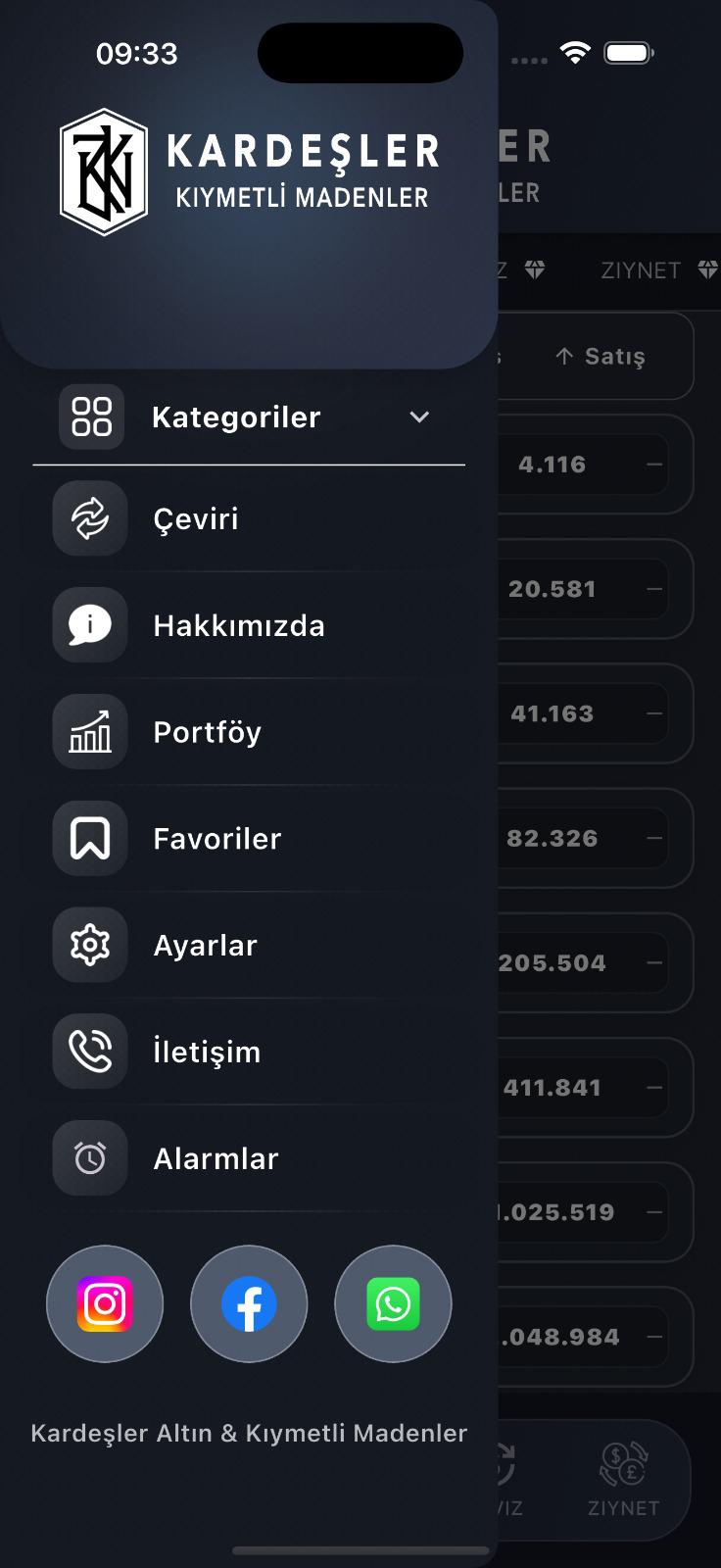Click the Favoriler bookmark icon

[90, 839]
